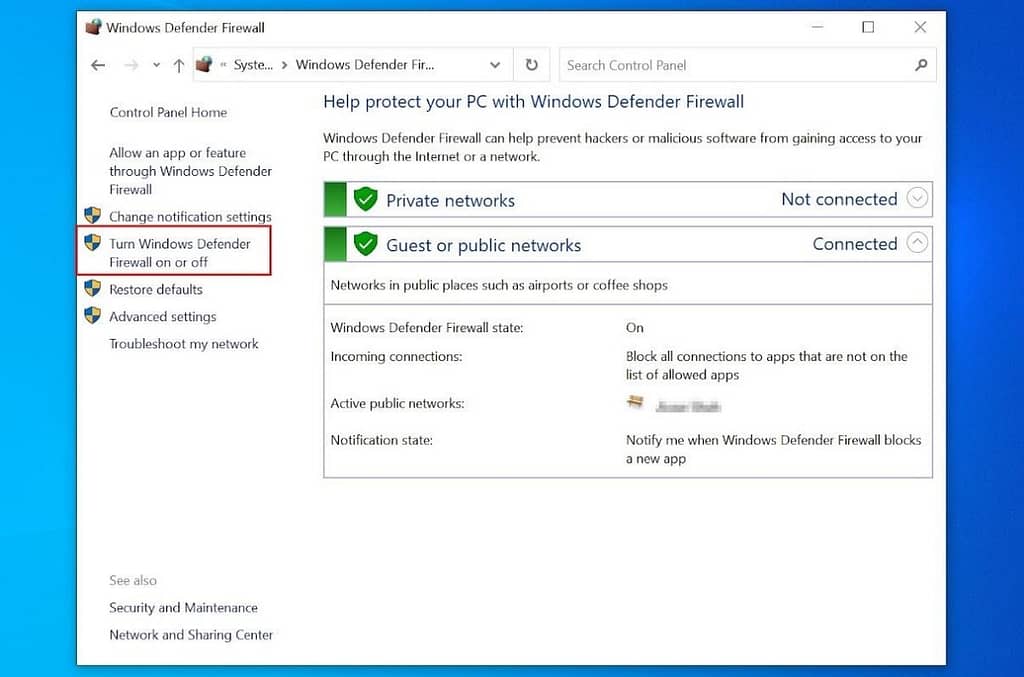Click the 'Connected' status text
This screenshot has width=1024, height=677.
855,244
